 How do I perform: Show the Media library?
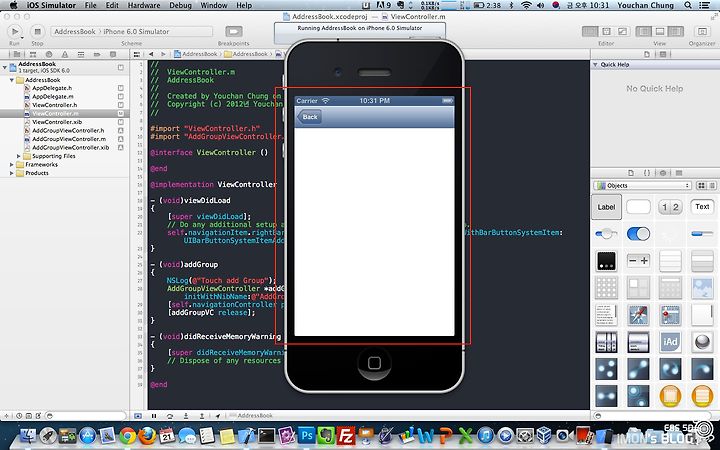click(679, 173)
